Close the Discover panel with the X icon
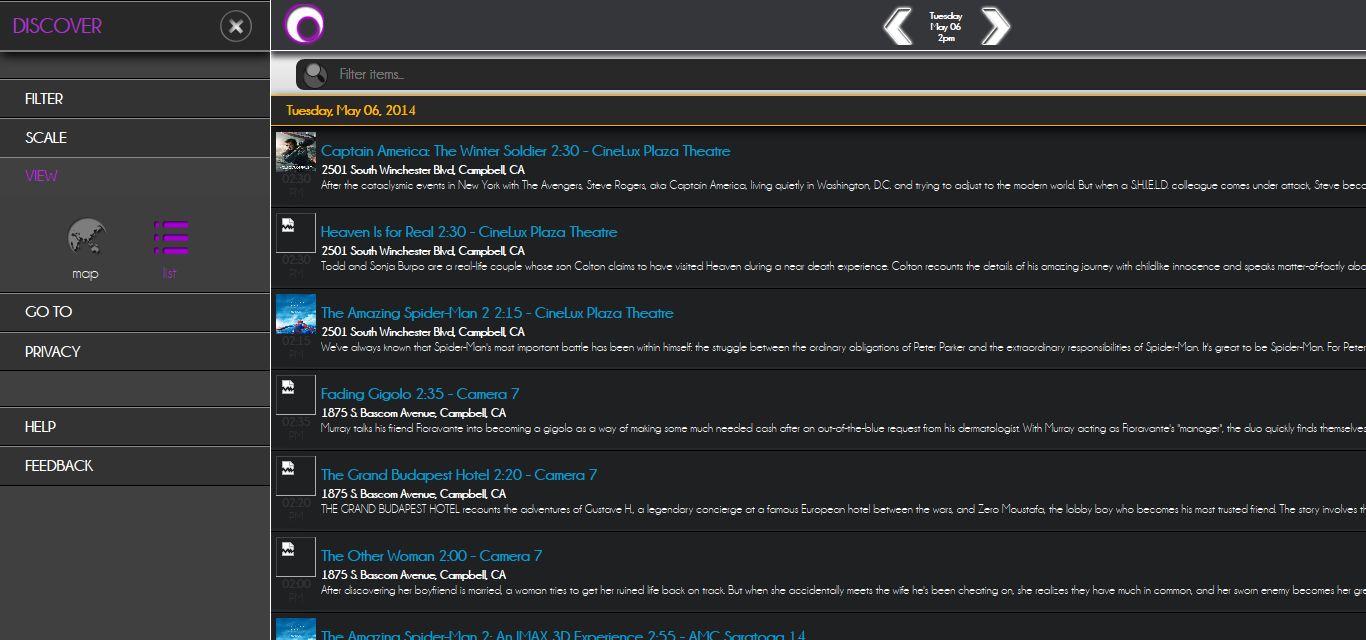 point(236,26)
